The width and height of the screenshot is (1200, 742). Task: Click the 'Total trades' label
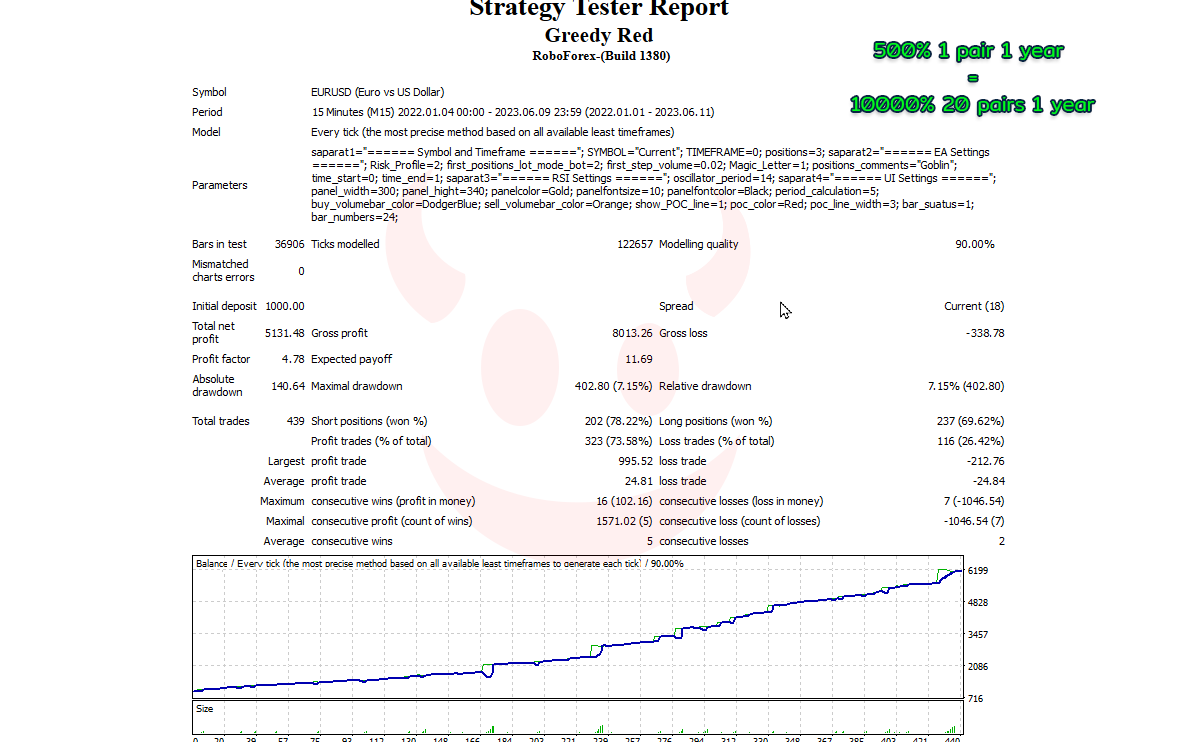(x=221, y=421)
